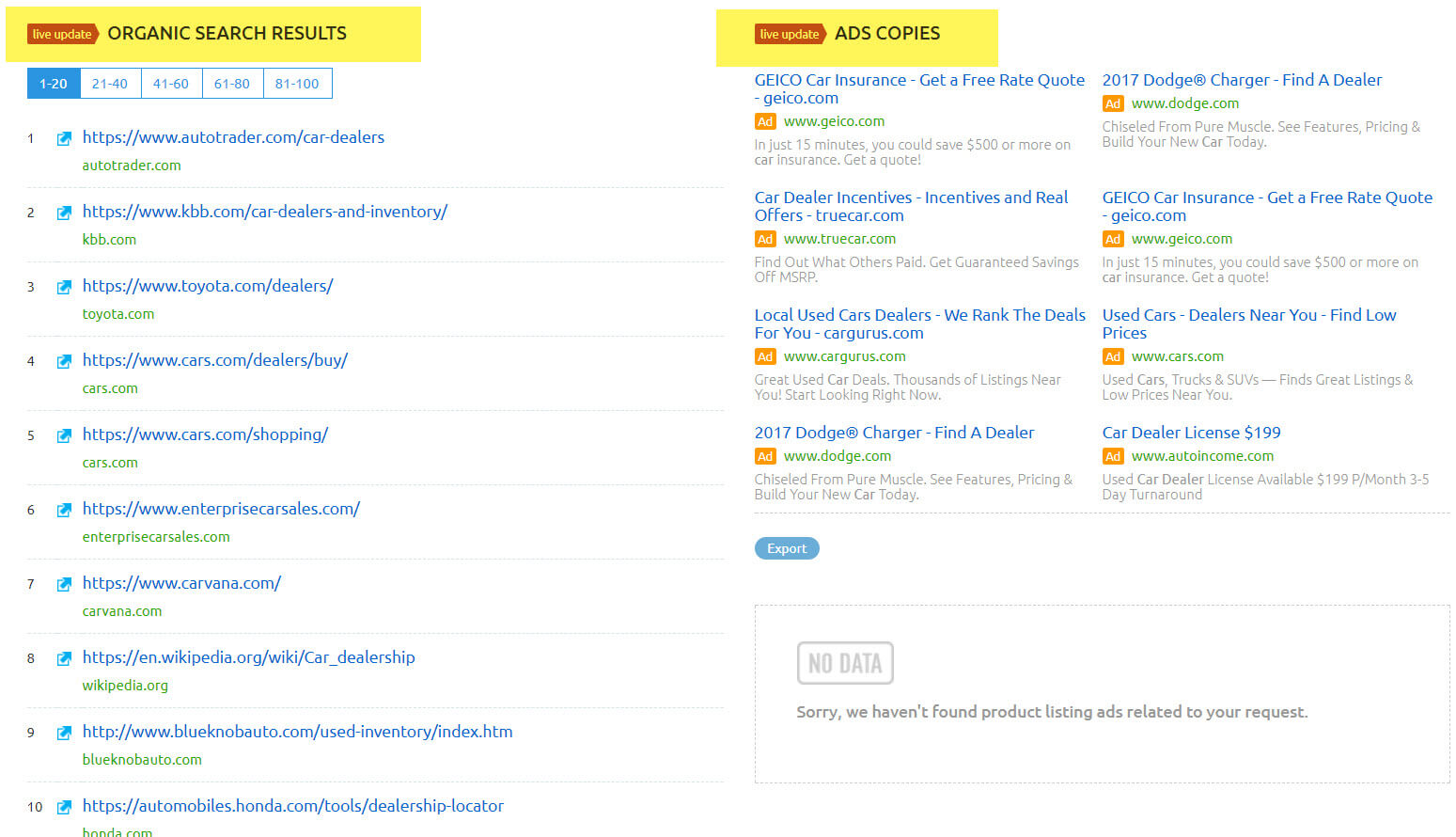Open https://www.autotrader.com/car-dealers link
This screenshot has height=837, width=1456.
click(x=233, y=137)
